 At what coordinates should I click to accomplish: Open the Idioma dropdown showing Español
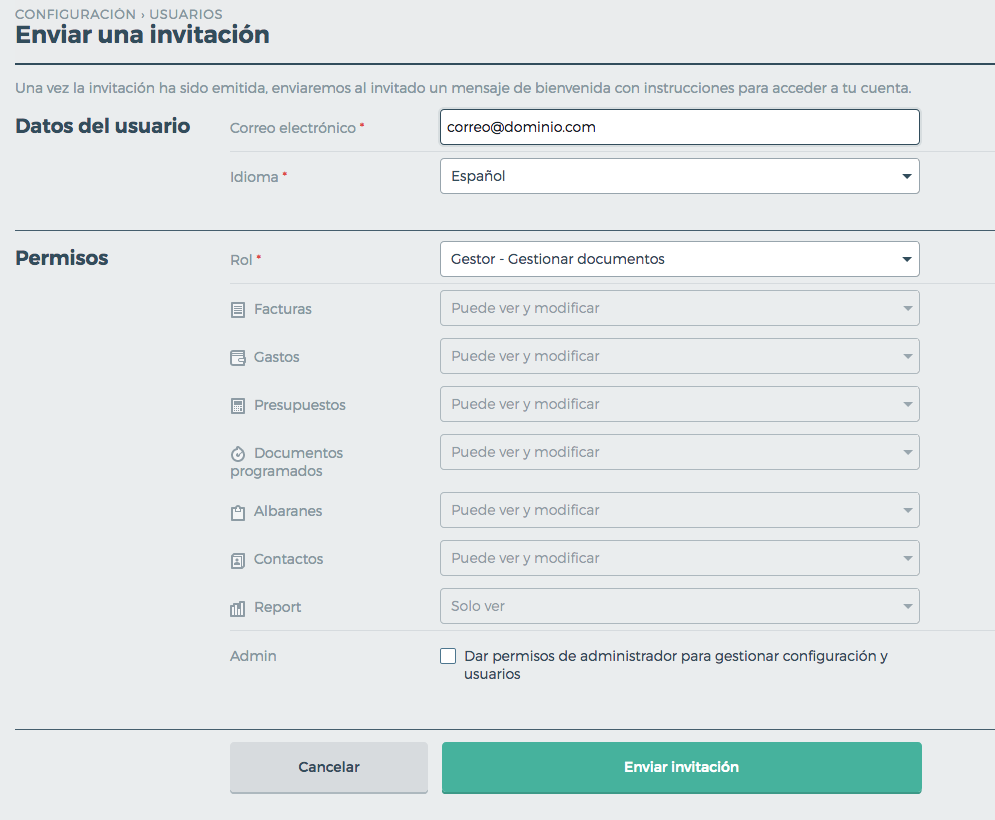(680, 176)
